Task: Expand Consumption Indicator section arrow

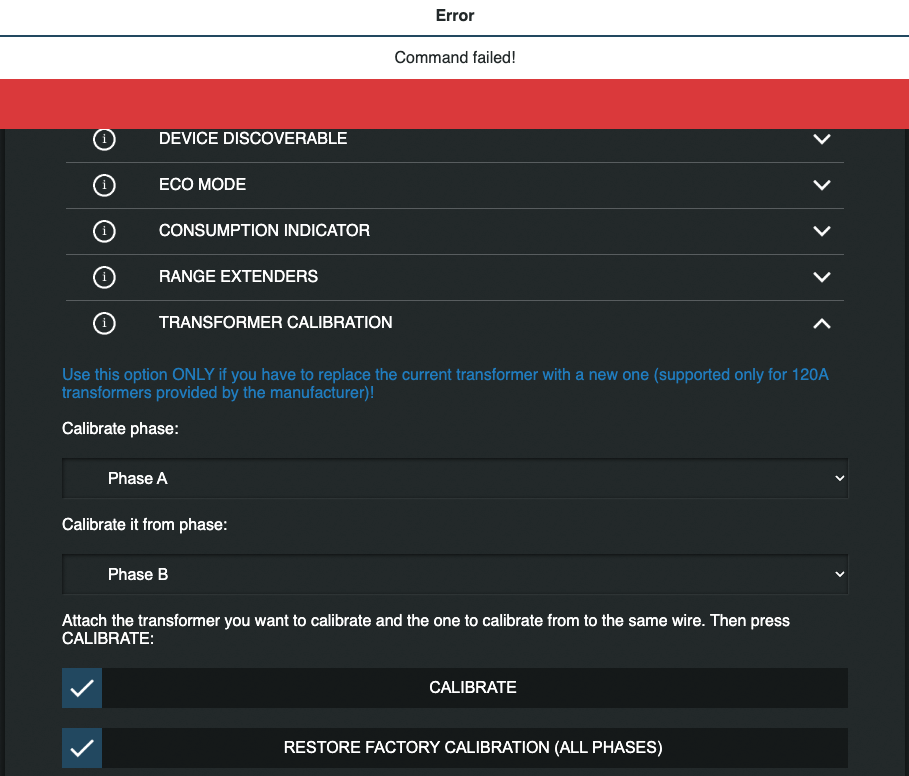Action: tap(822, 231)
